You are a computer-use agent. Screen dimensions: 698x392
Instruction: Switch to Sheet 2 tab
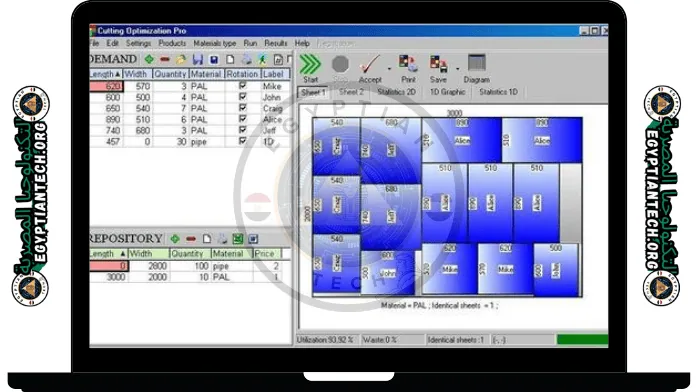click(351, 92)
